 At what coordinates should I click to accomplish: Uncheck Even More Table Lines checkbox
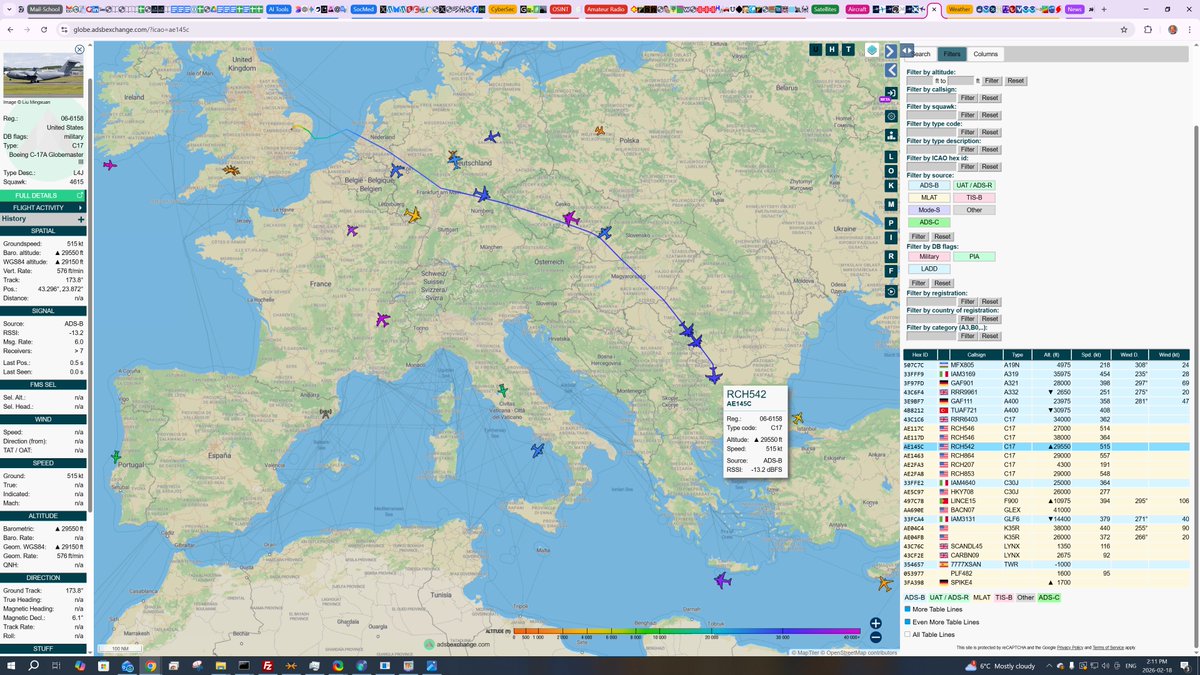coord(908,621)
